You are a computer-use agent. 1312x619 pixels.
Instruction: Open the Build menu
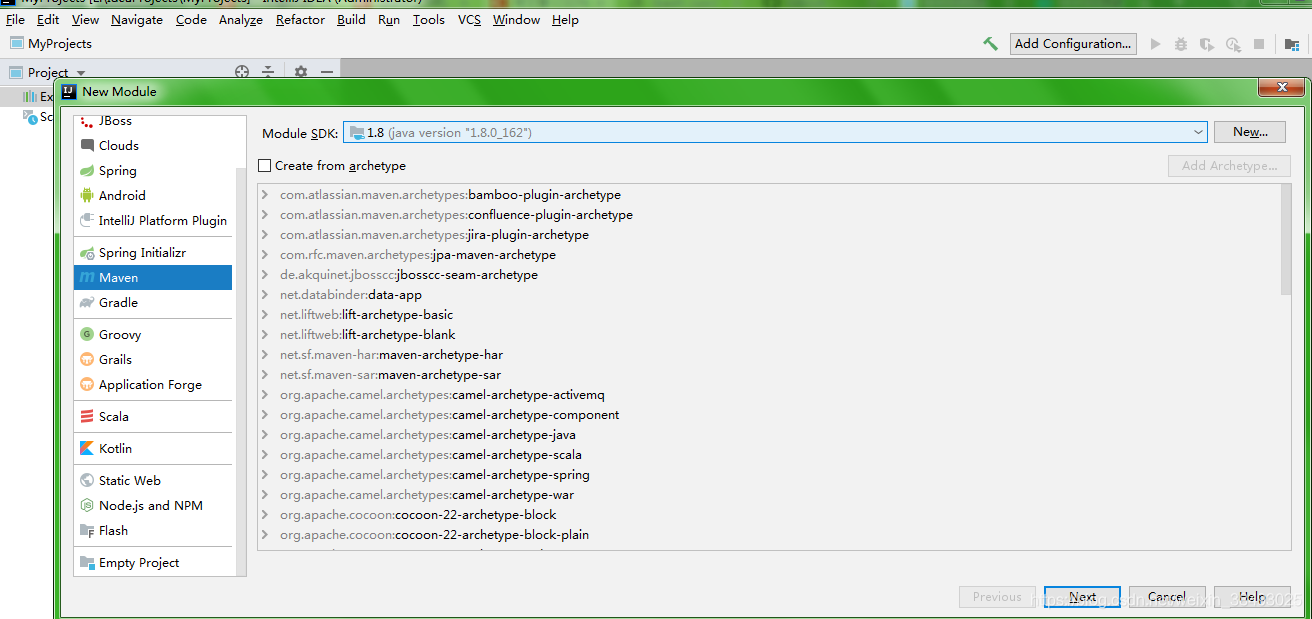pyautogui.click(x=351, y=20)
